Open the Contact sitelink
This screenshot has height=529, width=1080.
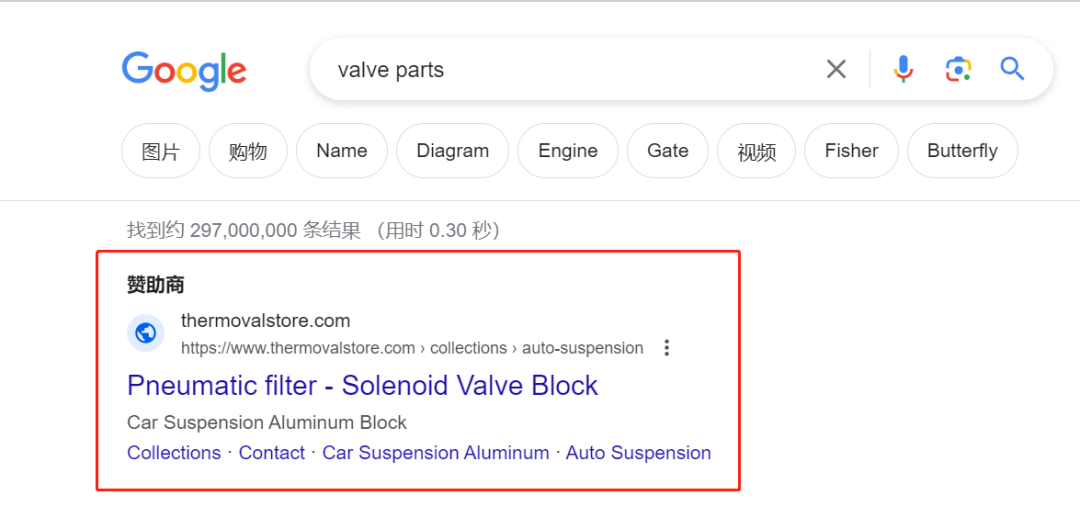click(x=271, y=453)
